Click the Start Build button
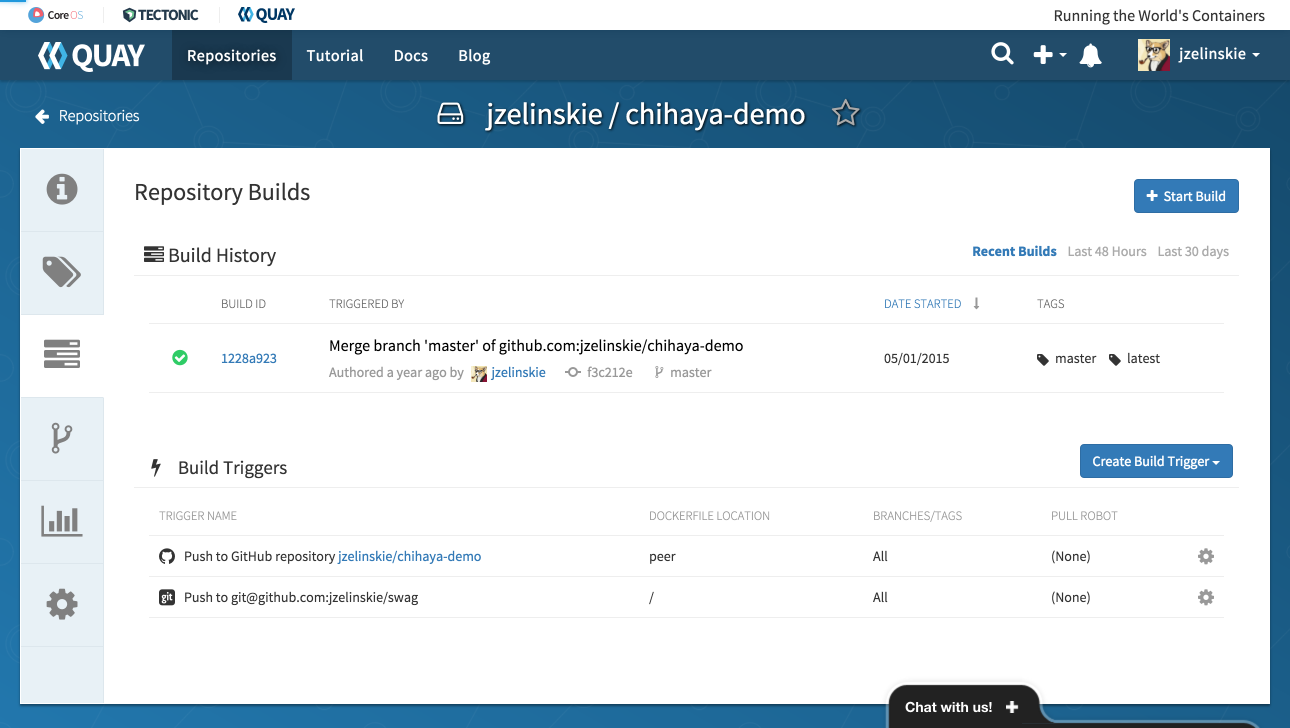1290x728 pixels. coord(1186,196)
